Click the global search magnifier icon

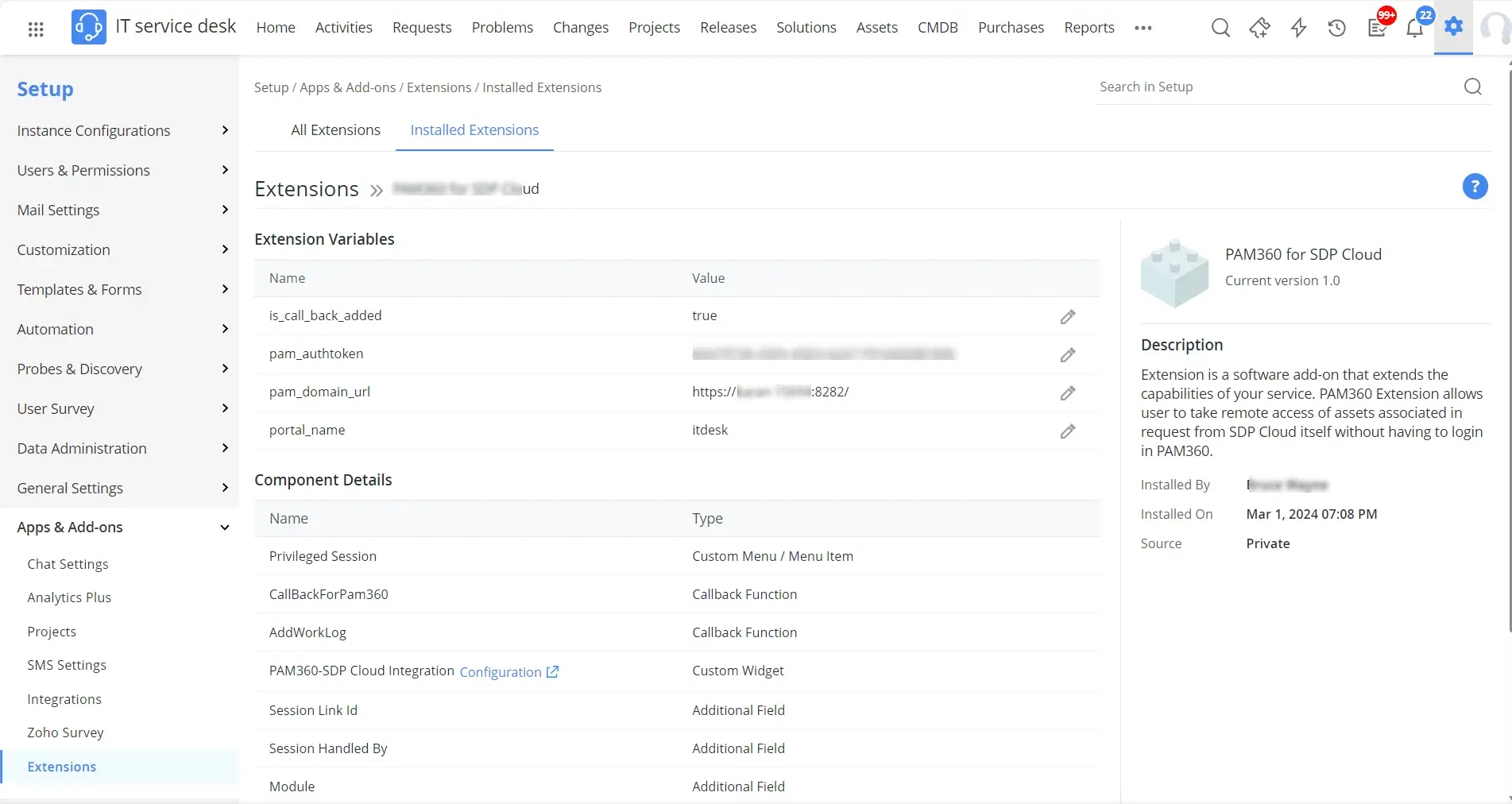pos(1220,29)
